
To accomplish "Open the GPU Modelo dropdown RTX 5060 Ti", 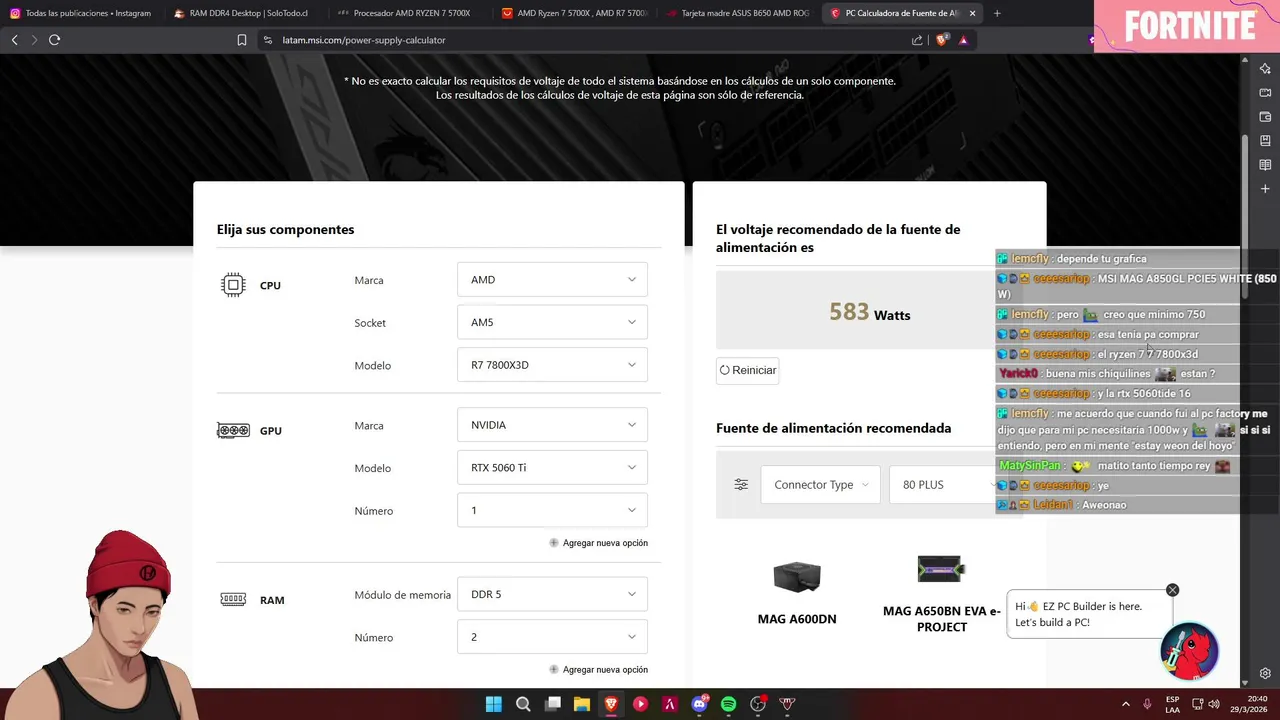I will 552,467.
